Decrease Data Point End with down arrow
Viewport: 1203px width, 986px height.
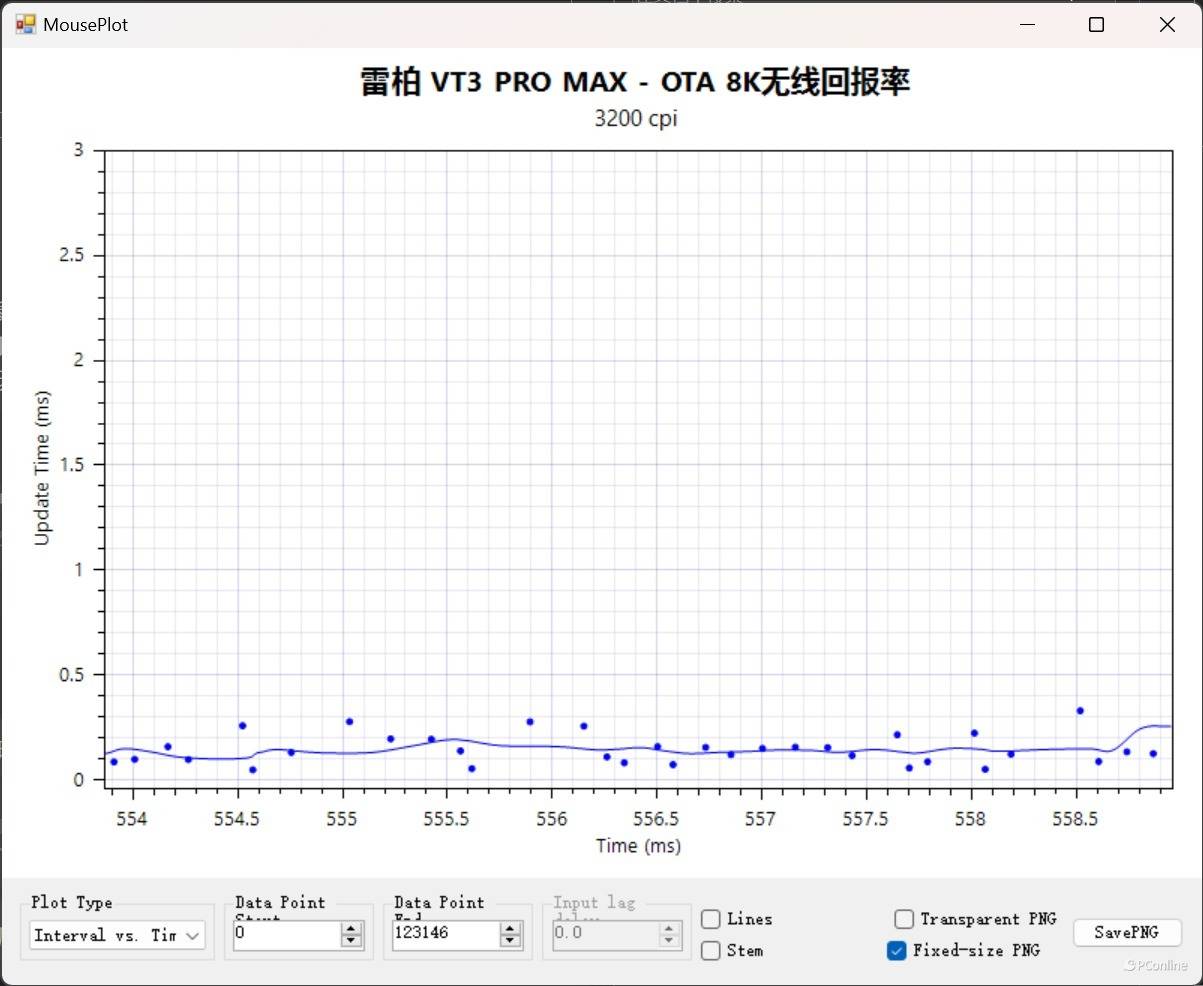(x=510, y=941)
